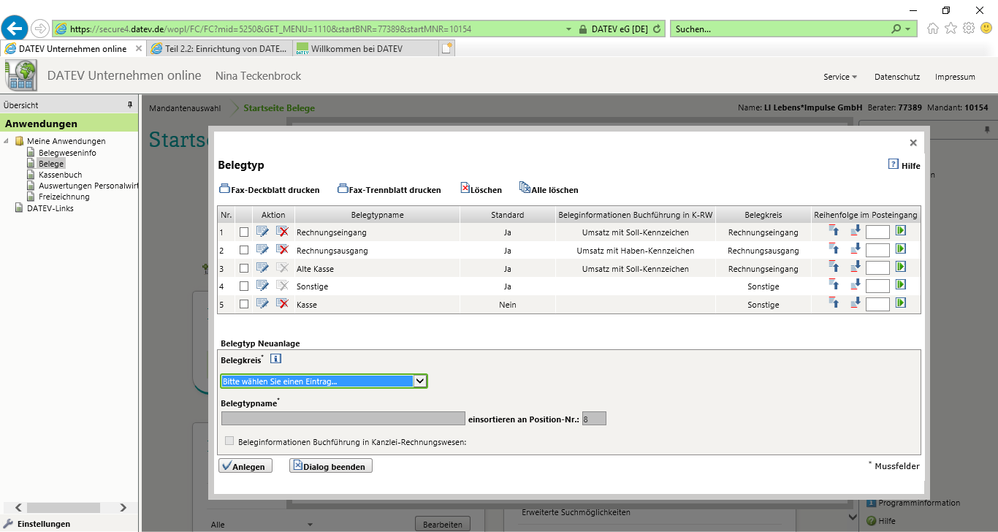Check the Rechnungsausgang row checkbox

pyautogui.click(x=244, y=250)
